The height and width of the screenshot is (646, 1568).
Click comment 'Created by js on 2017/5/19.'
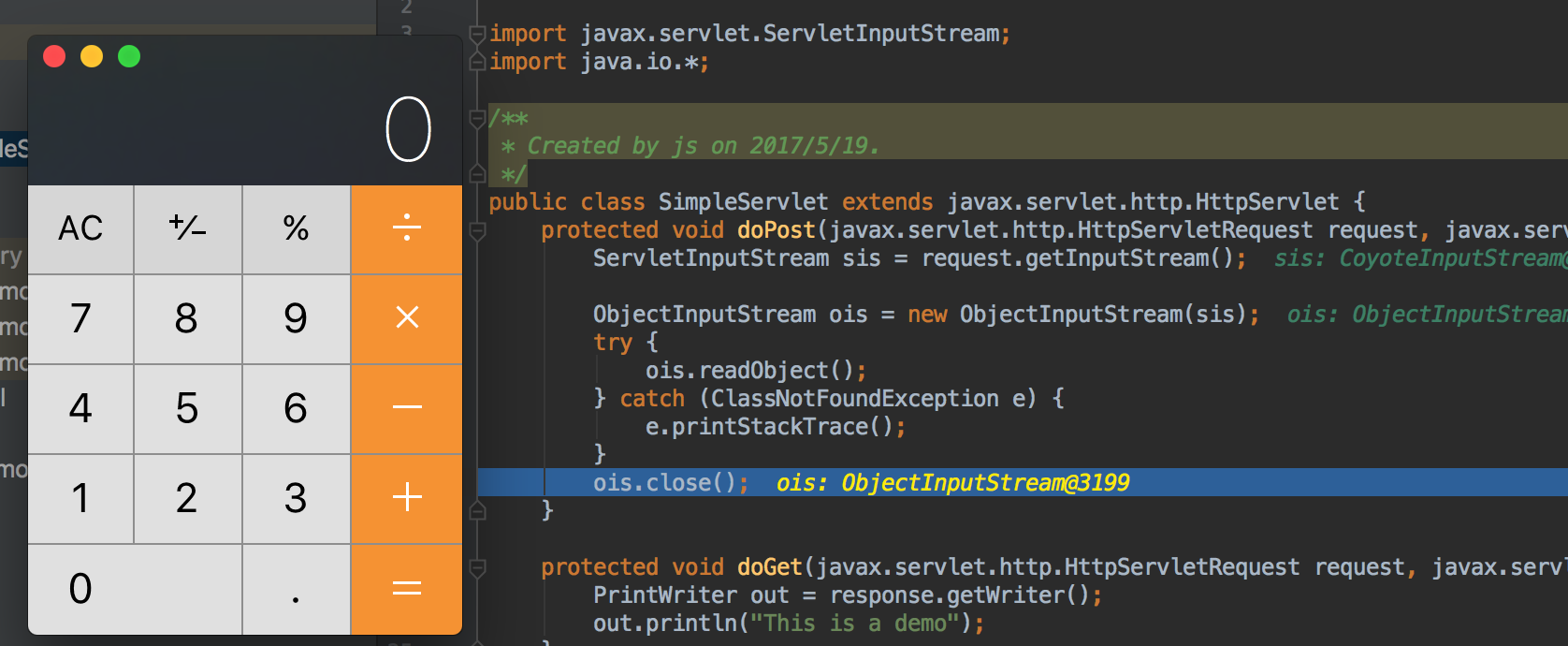[703, 146]
